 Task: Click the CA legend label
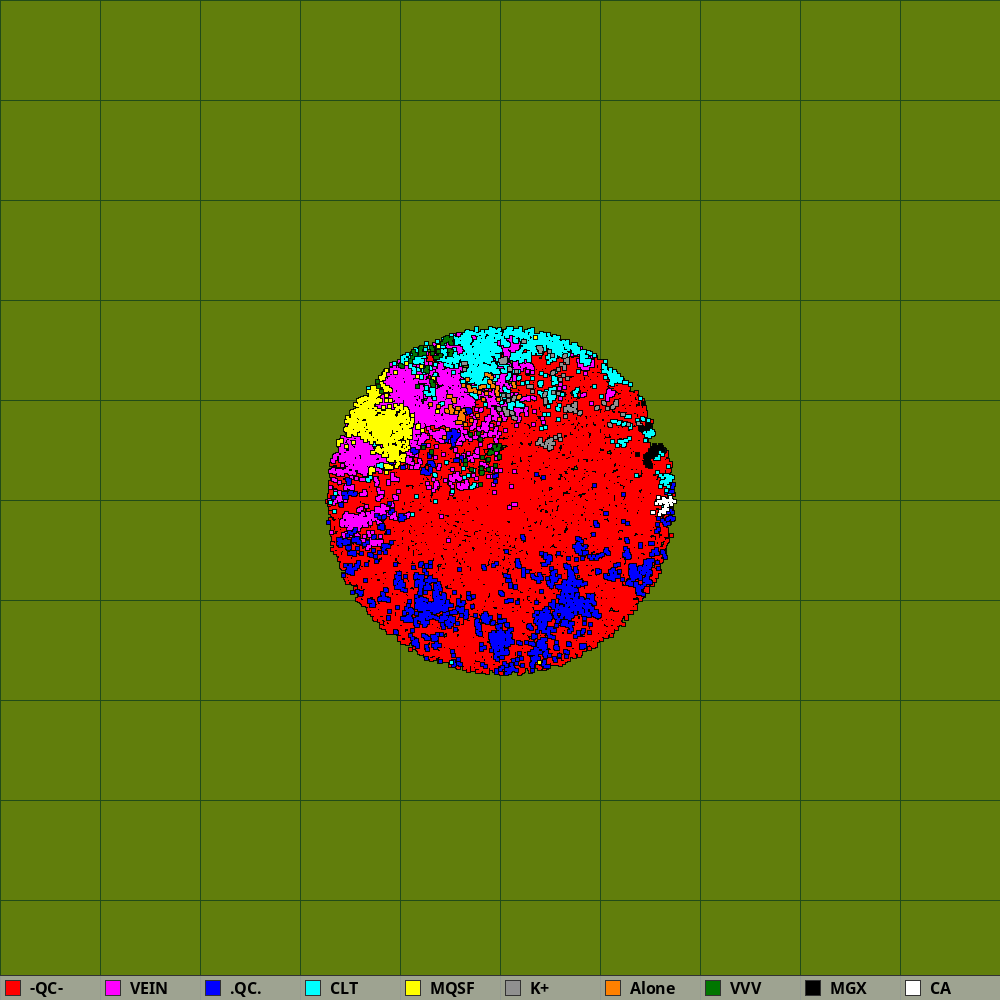[940, 989]
